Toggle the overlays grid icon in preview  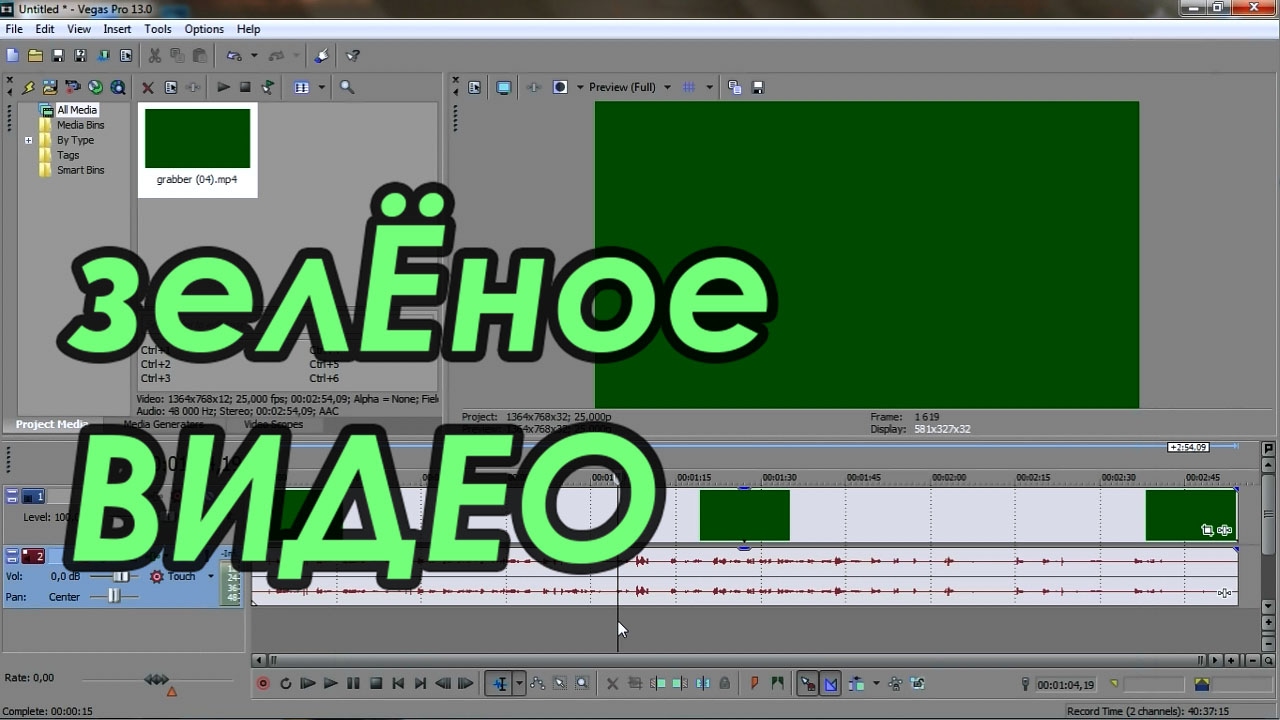(x=689, y=87)
